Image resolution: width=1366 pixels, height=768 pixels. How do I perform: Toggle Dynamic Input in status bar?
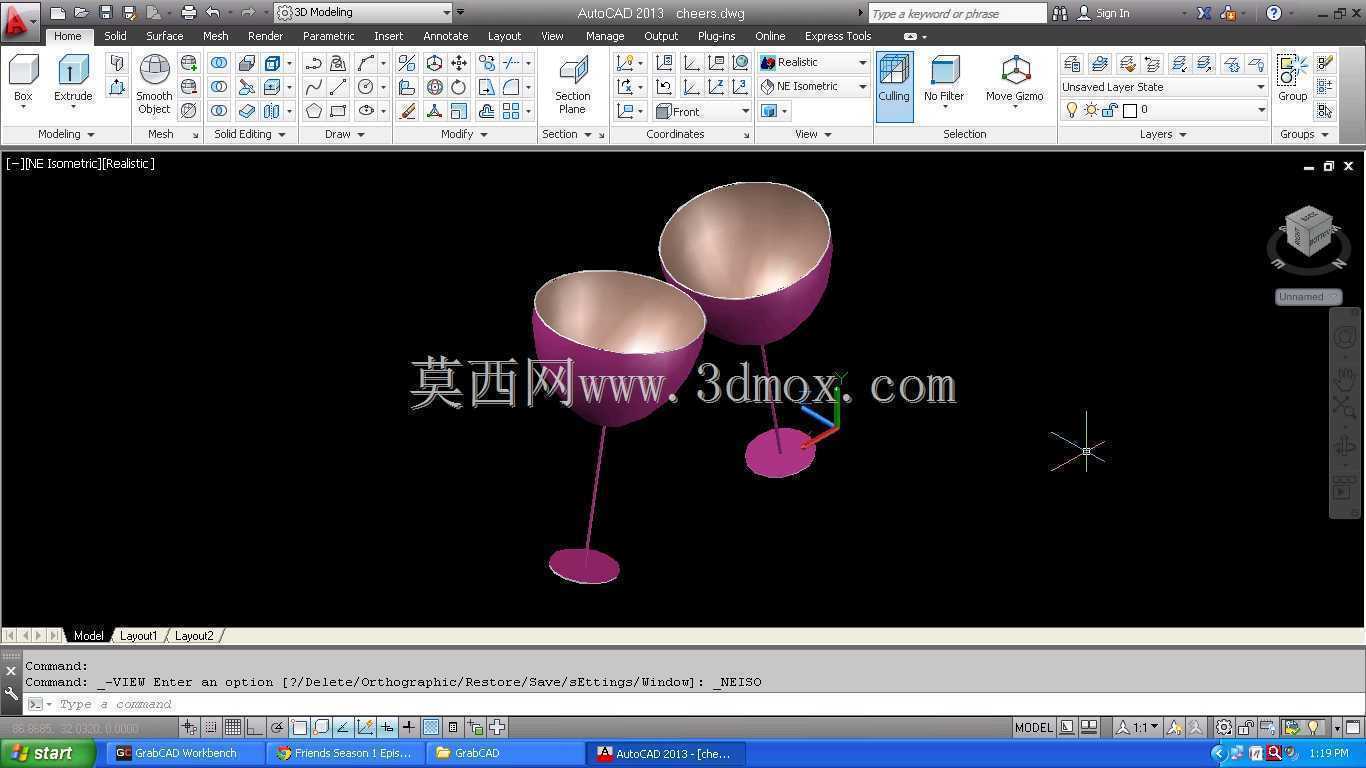point(387,727)
